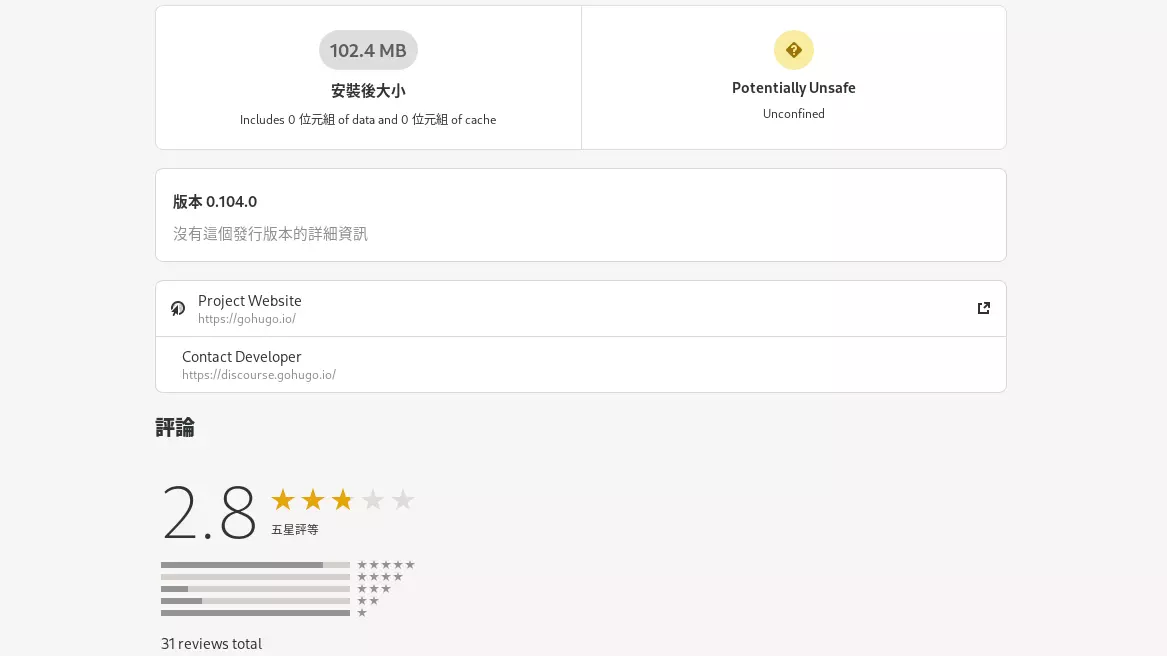Click the external link icon for Project Website
Viewport: 1167px width, 656px height.
tap(983, 308)
